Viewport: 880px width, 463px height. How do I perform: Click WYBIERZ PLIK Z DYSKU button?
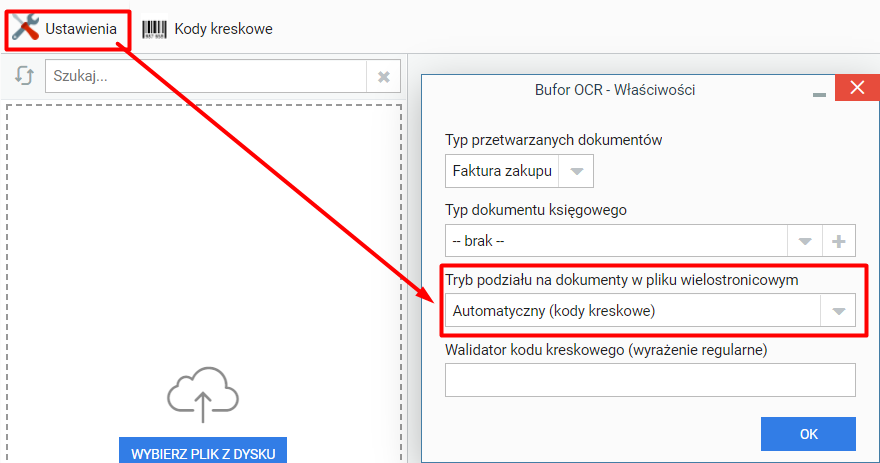pyautogui.click(x=203, y=451)
